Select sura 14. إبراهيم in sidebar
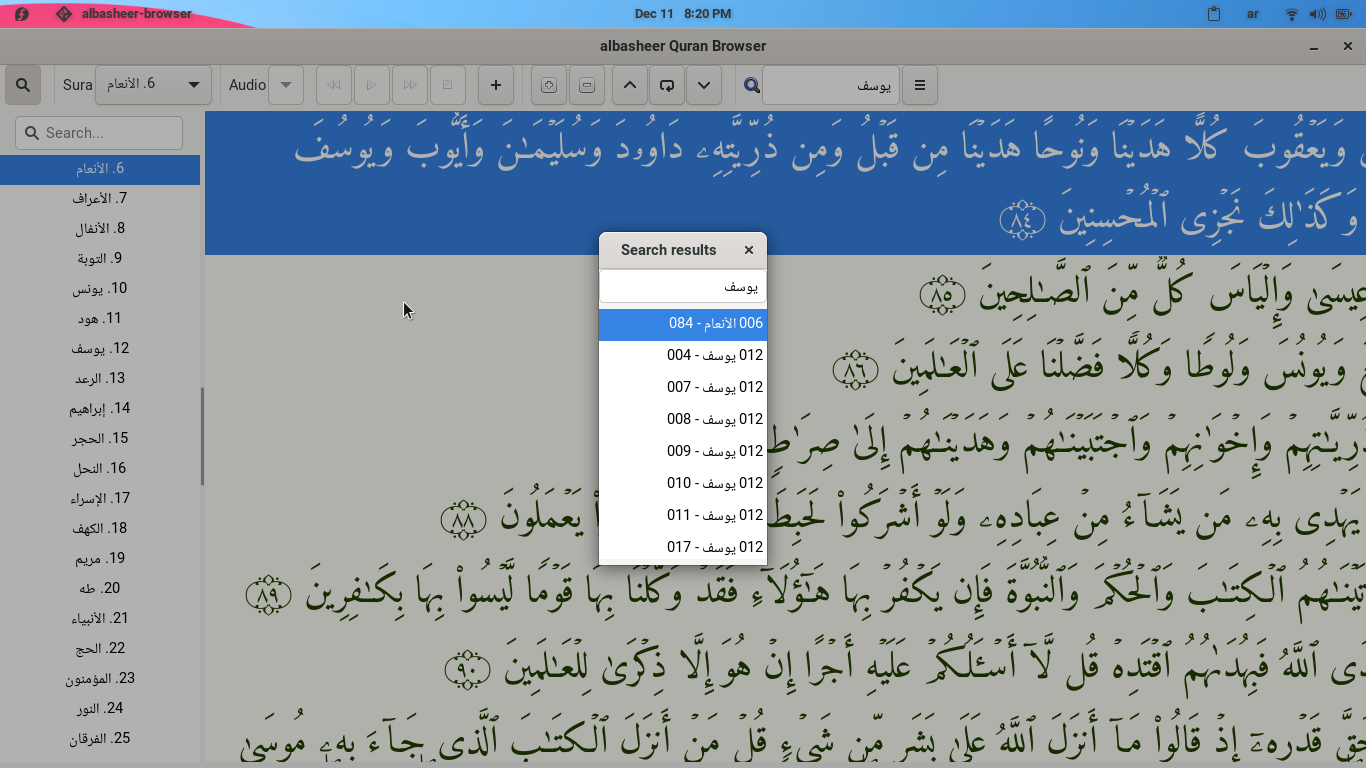 pyautogui.click(x=100, y=408)
